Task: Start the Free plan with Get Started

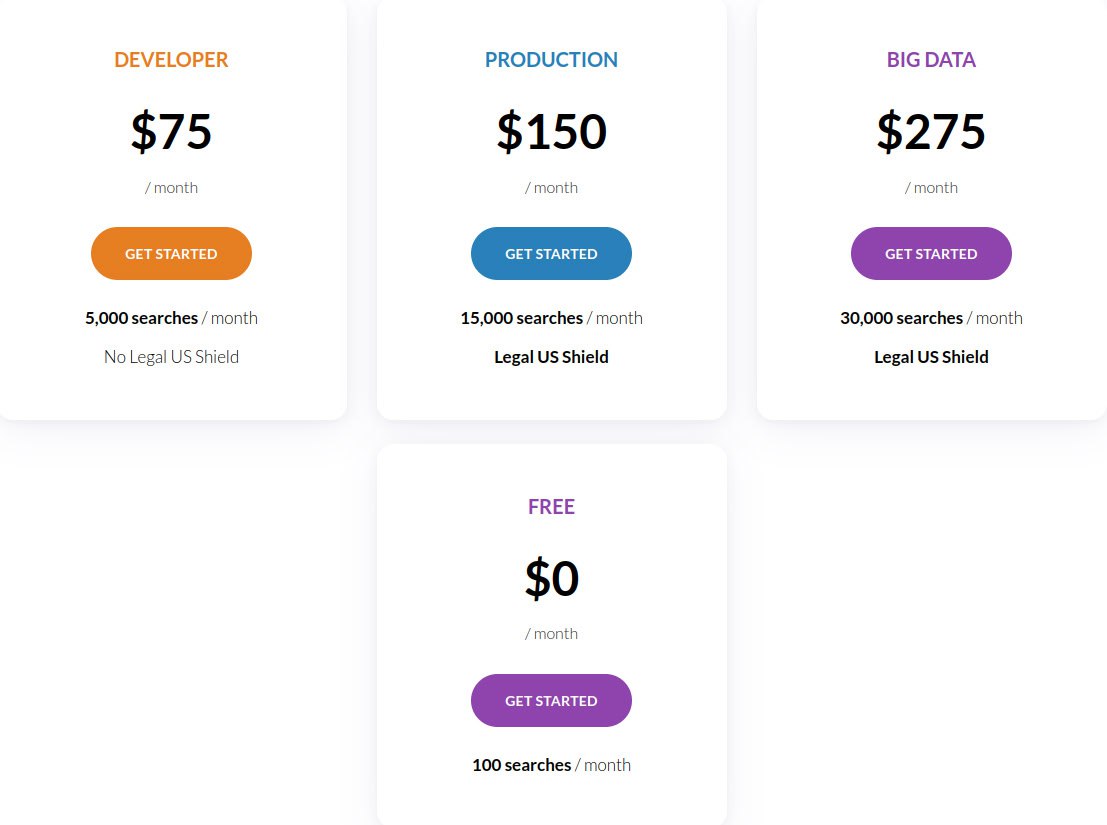Action: [x=551, y=701]
